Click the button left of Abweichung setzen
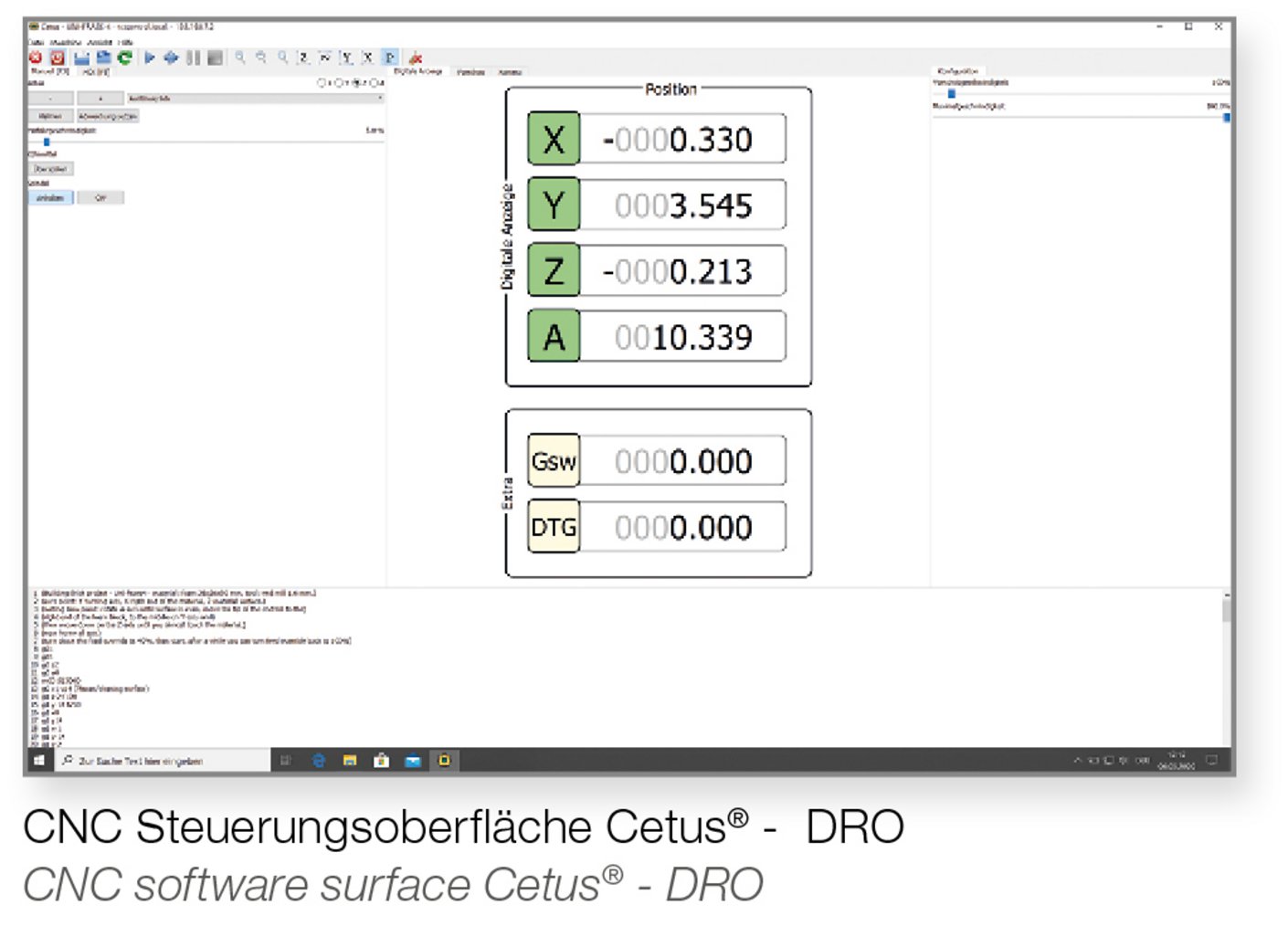Image resolution: width=1288 pixels, height=926 pixels. pos(51,116)
